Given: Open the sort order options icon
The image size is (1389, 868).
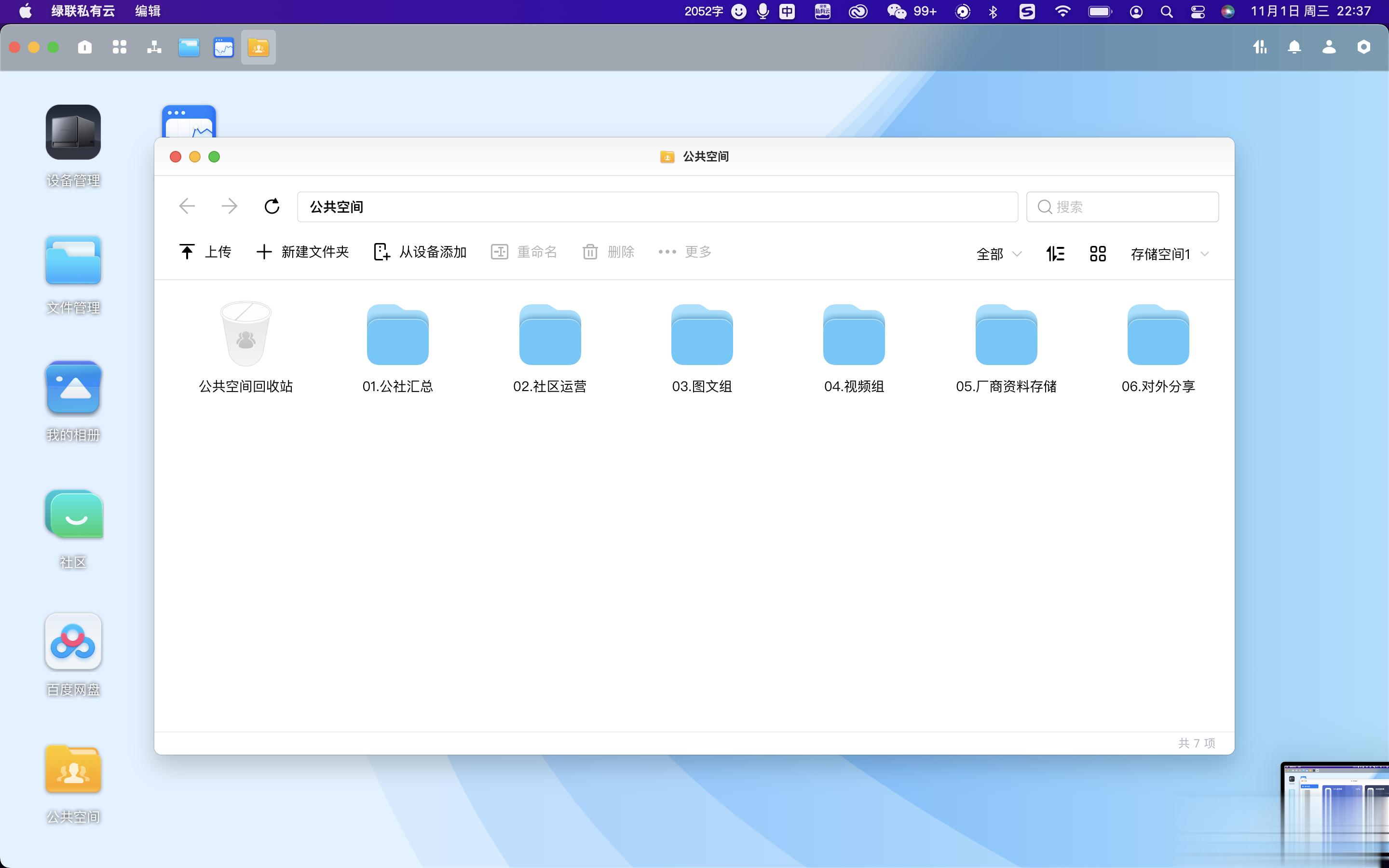Looking at the screenshot, I should [x=1055, y=253].
